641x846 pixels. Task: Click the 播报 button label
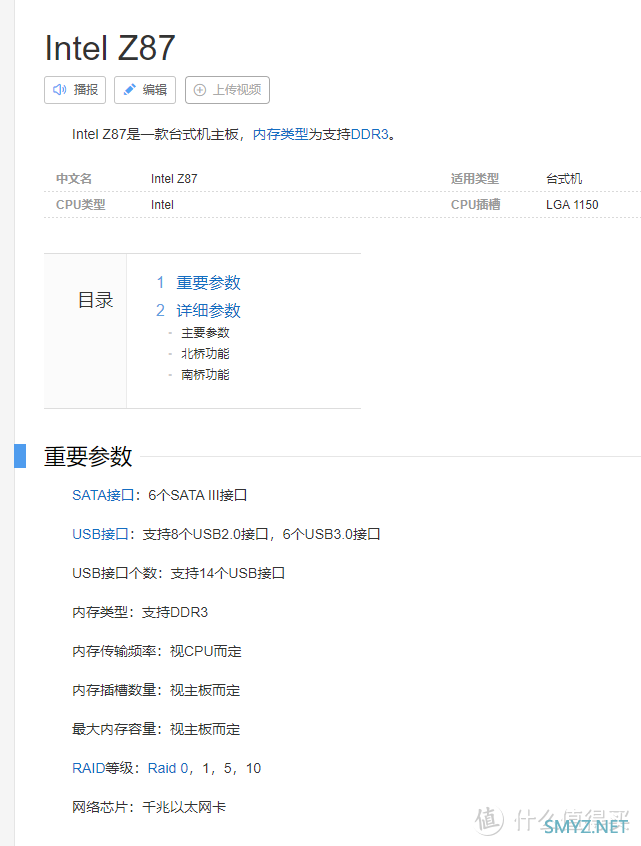[86, 90]
